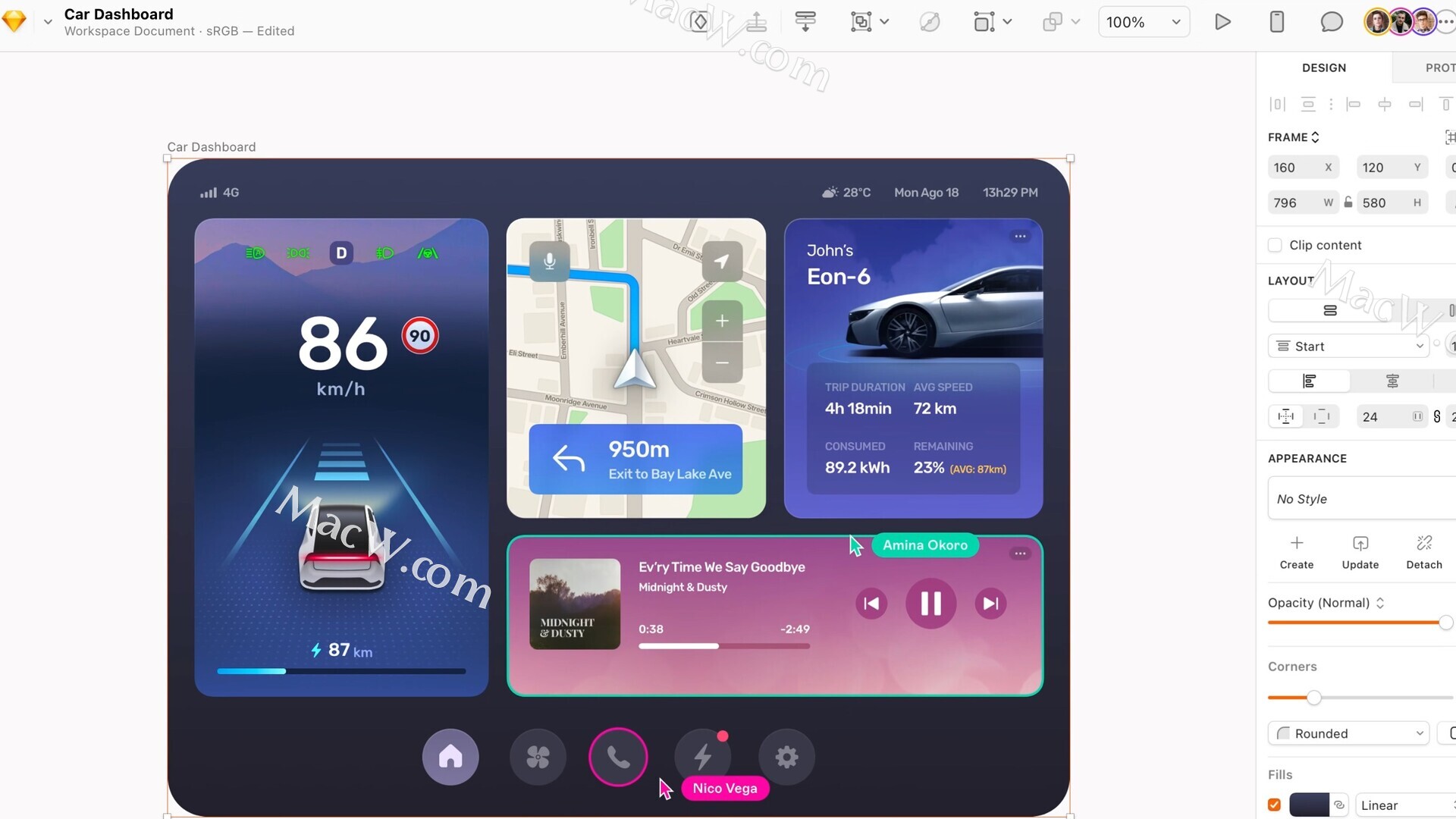Viewport: 1456px width, 819px height.
Task: Click the Corners radius slider handle
Action: coord(1314,698)
